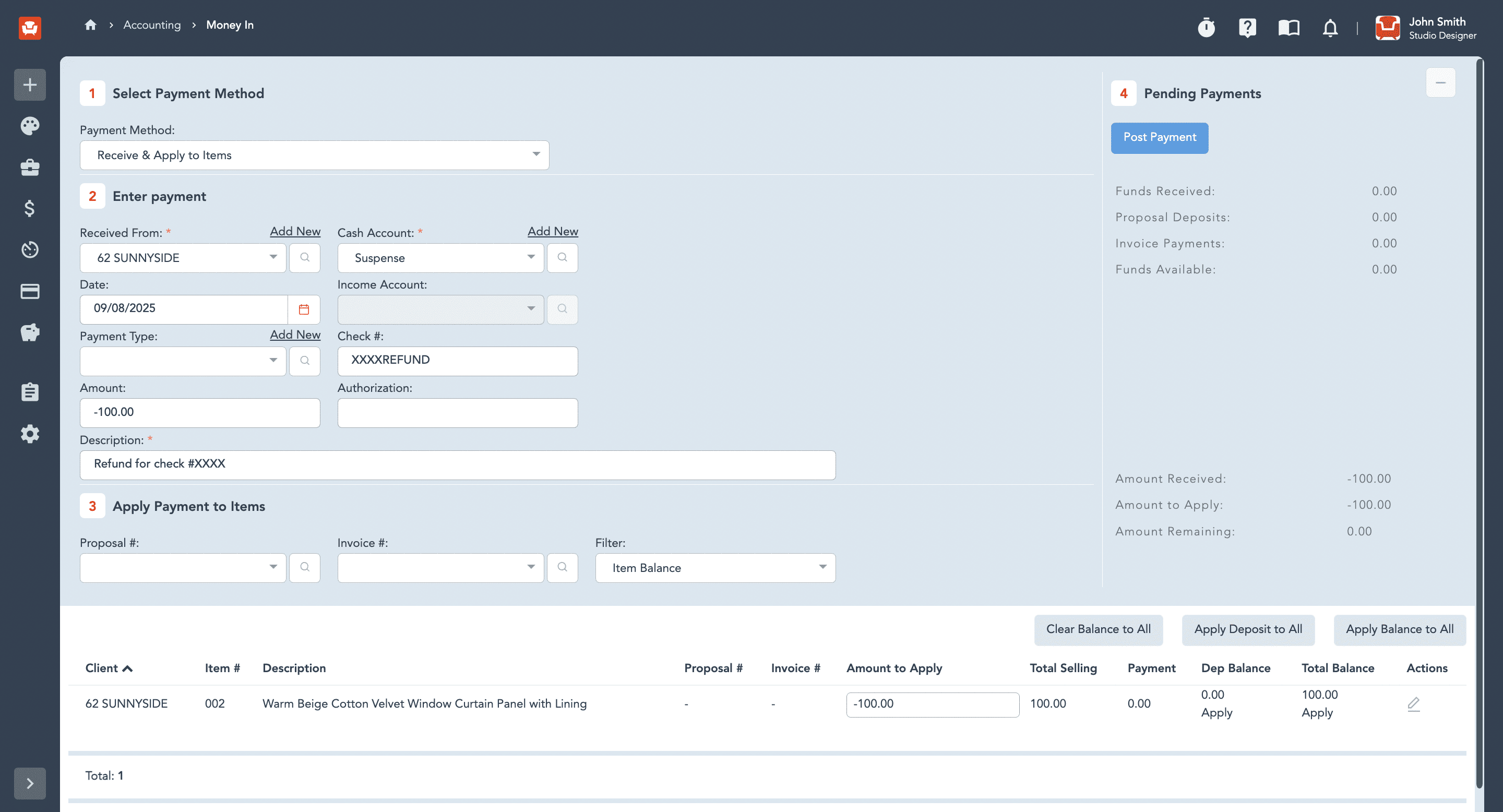Open the Proposal # dropdown

tap(183, 567)
